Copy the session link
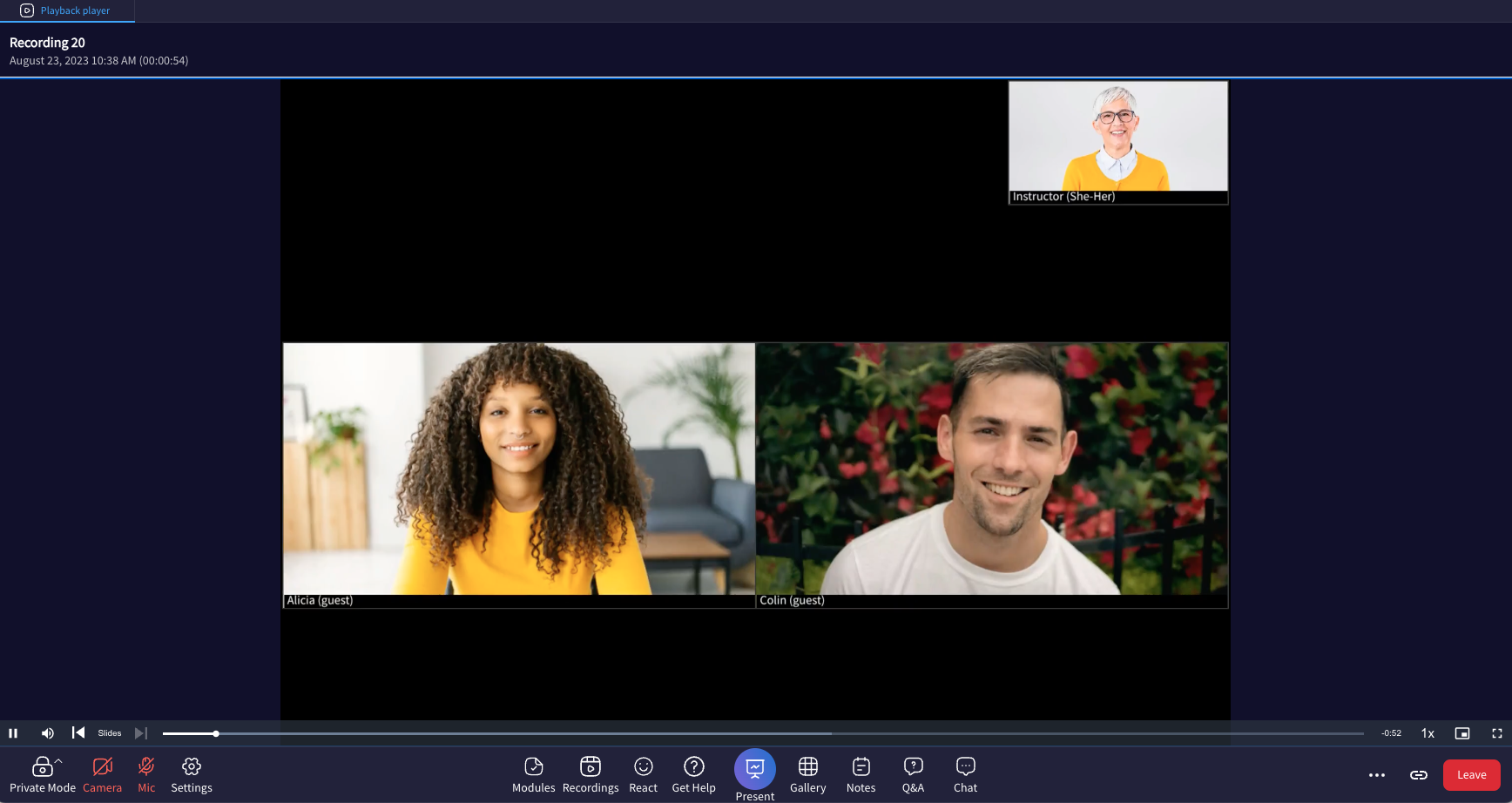 point(1418,774)
